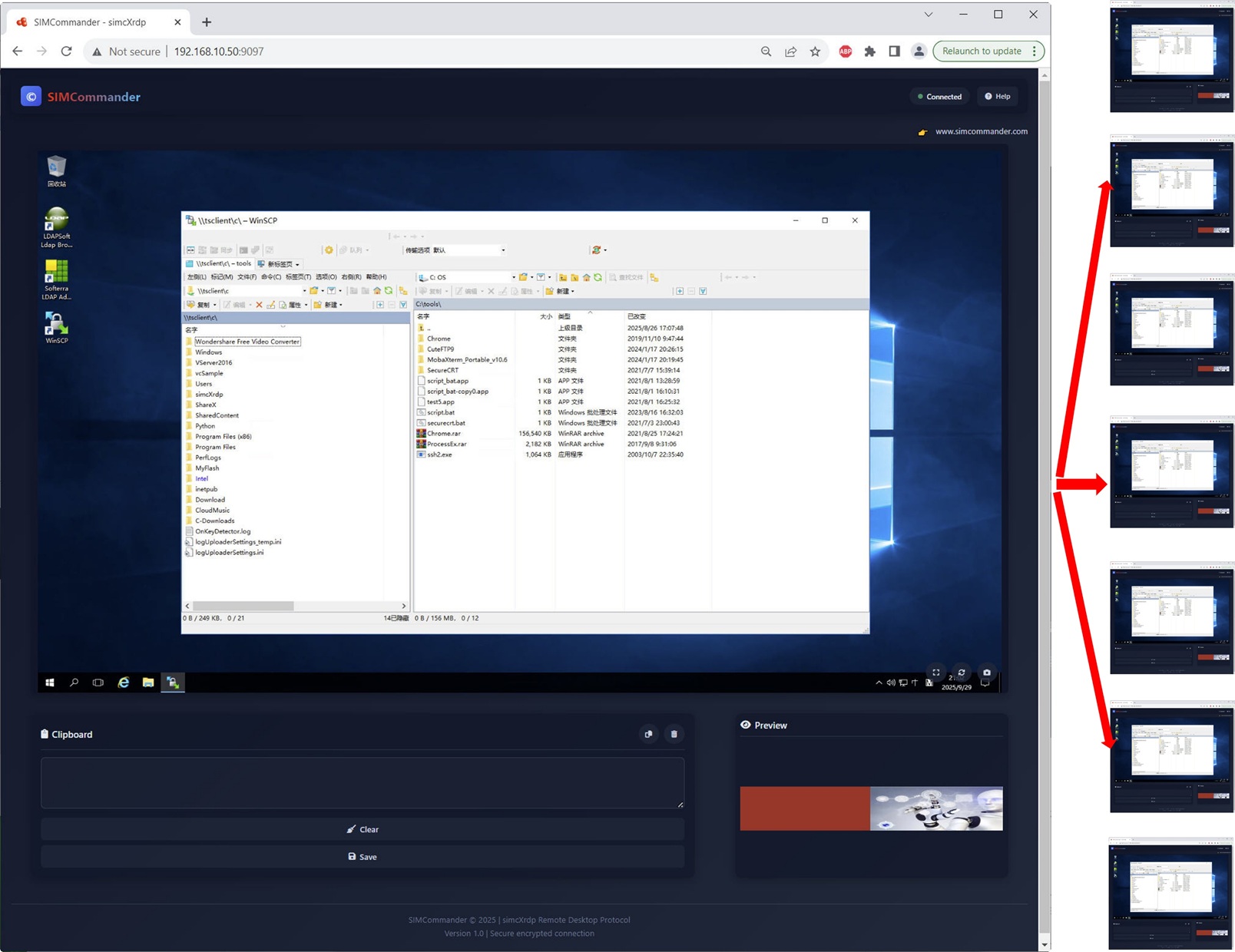Open the LDAPSoft Ldap Browser shortcut
The width and height of the screenshot is (1235, 952).
pos(56,226)
